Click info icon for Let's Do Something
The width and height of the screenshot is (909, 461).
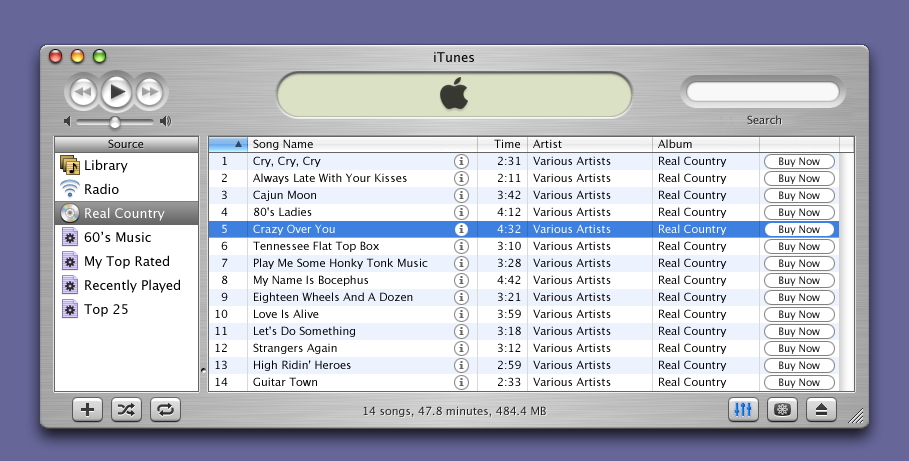point(461,331)
